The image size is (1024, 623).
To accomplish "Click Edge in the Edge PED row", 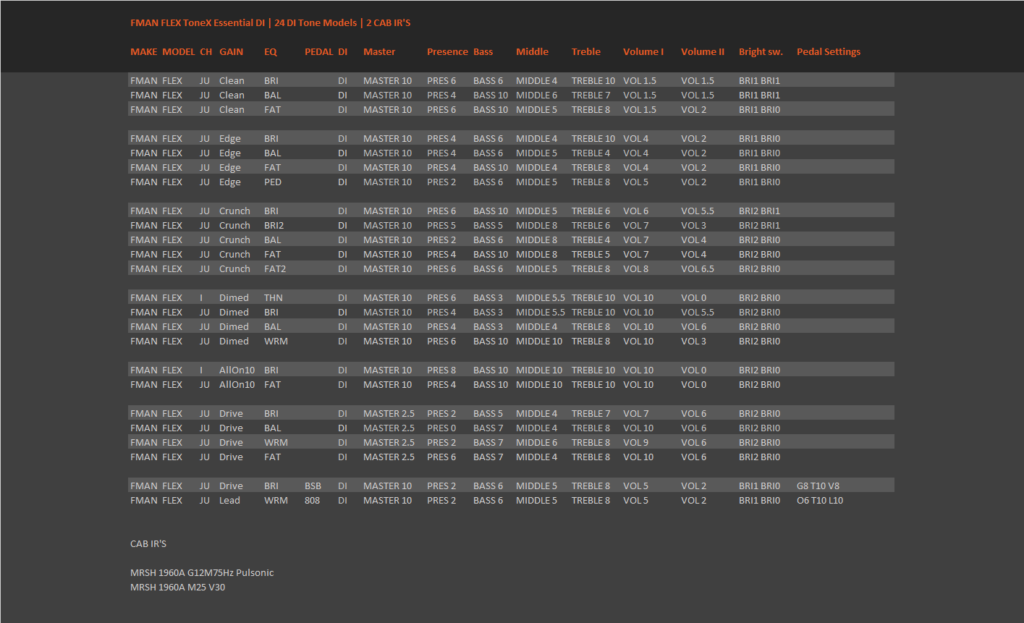I will [230, 182].
